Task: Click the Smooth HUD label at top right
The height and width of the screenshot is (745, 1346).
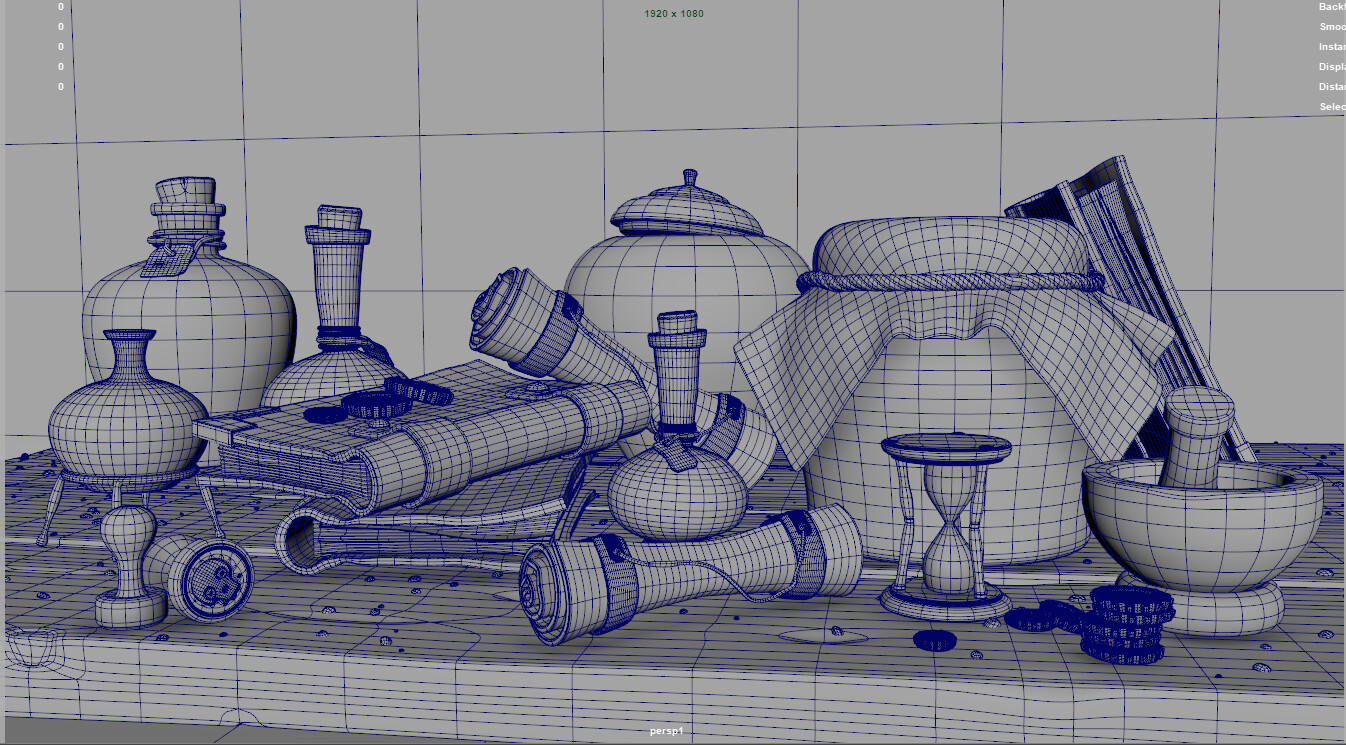Action: coord(1331,27)
